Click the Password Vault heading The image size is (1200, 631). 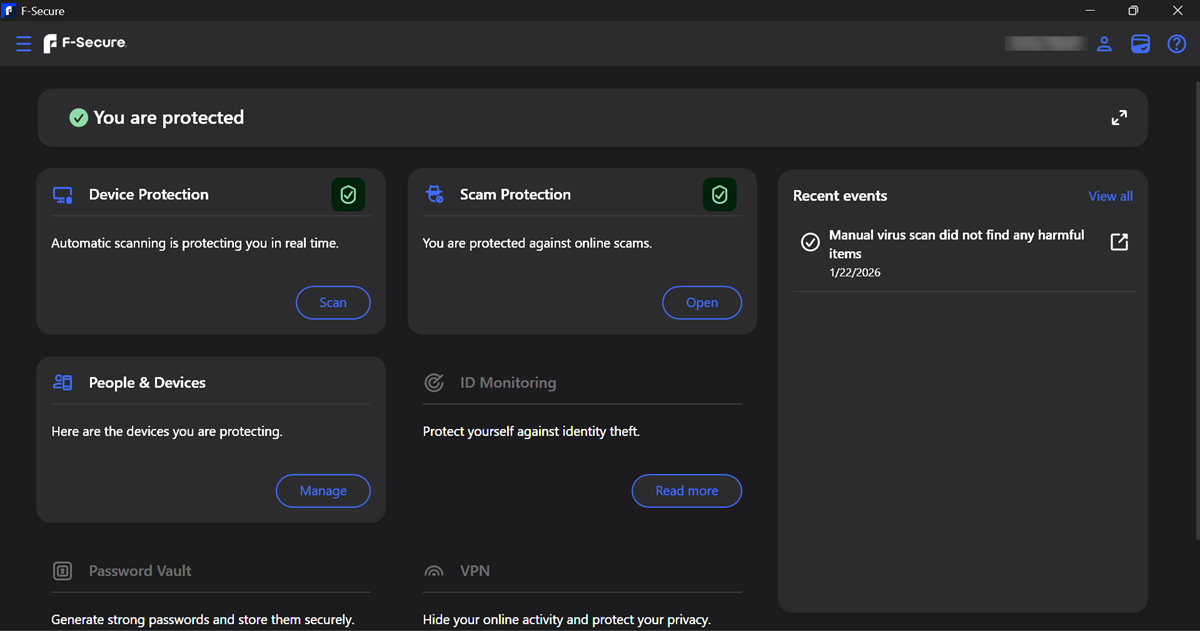click(x=140, y=571)
